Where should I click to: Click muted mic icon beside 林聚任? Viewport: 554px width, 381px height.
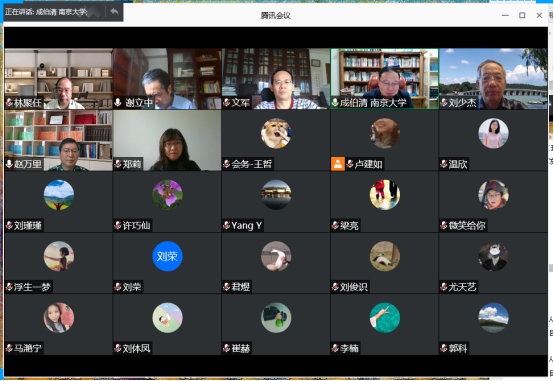click(x=10, y=103)
